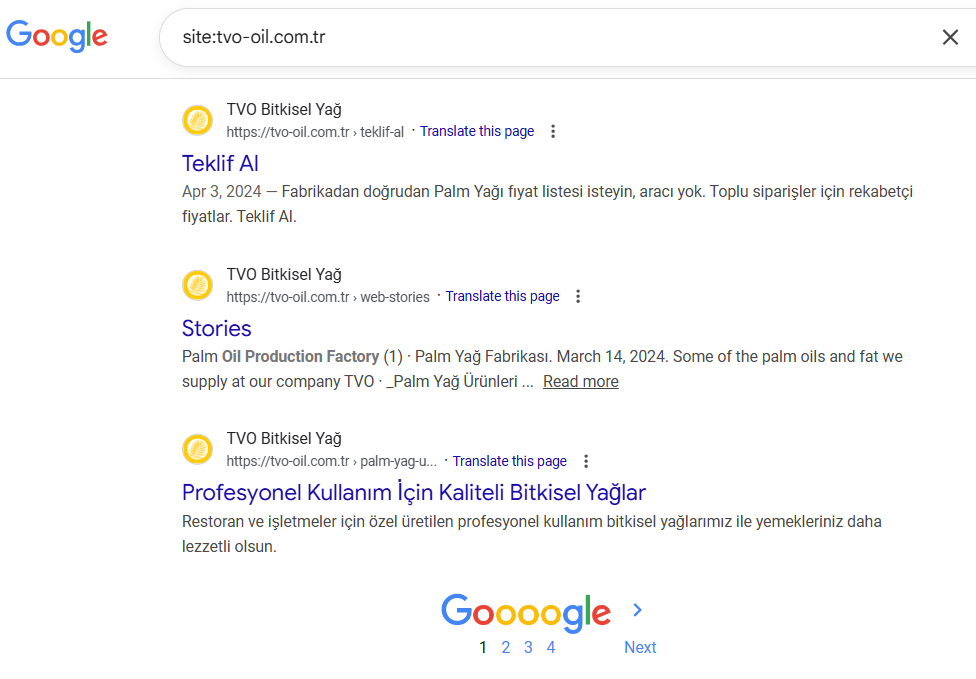Open the three-dot menu for the palm-yag result
This screenshot has width=976, height=679.
click(x=586, y=462)
